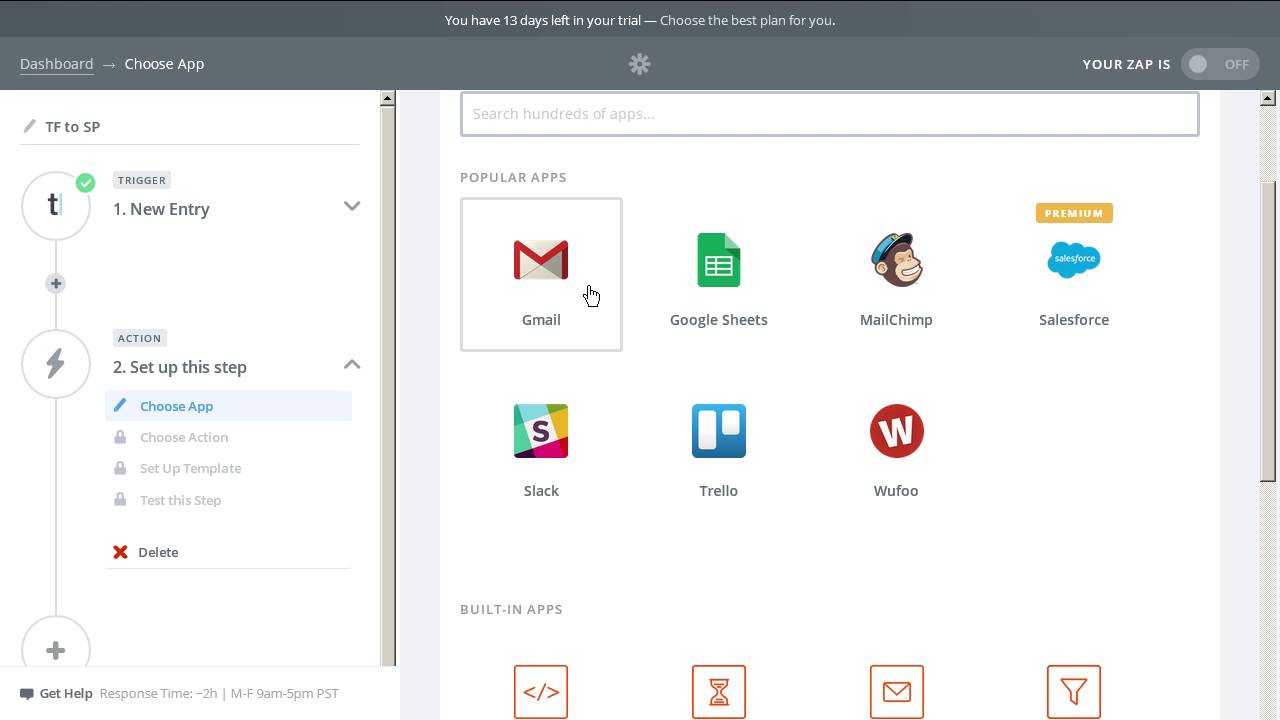Viewport: 1280px width, 720px height.
Task: Expand the New Entry trigger step
Action: click(x=352, y=206)
